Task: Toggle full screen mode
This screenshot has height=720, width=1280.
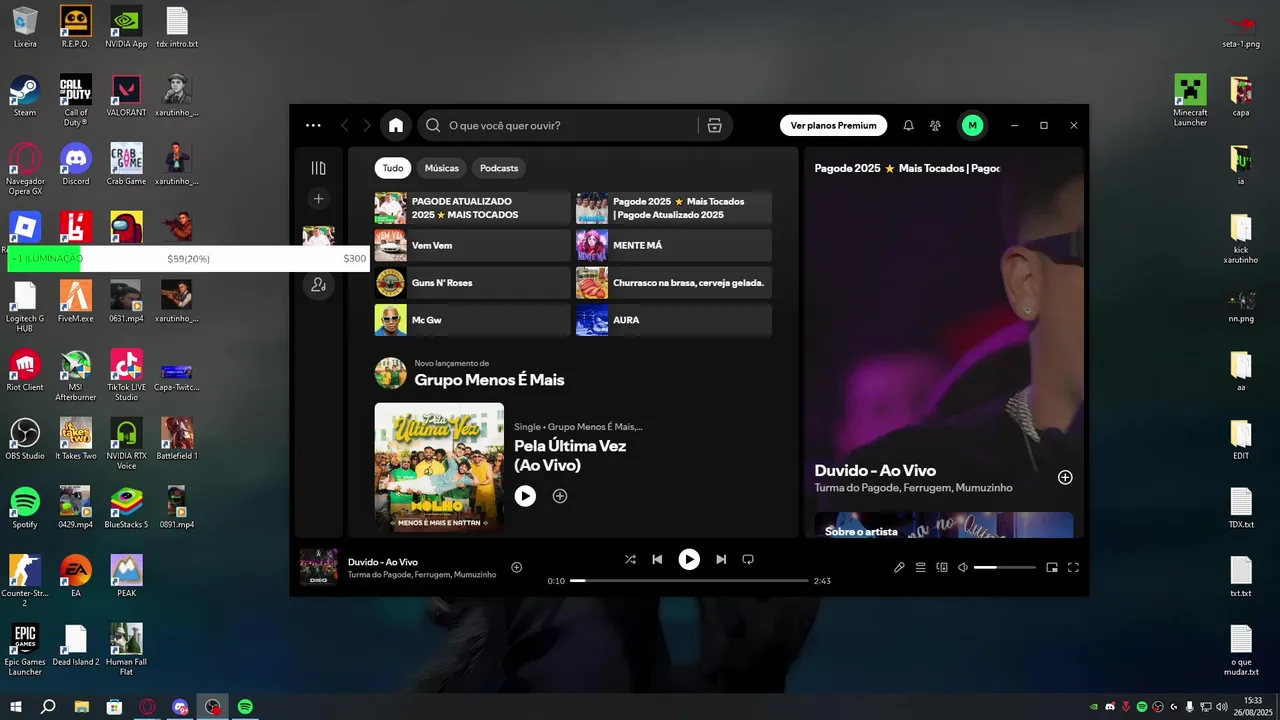Action: (x=1073, y=567)
